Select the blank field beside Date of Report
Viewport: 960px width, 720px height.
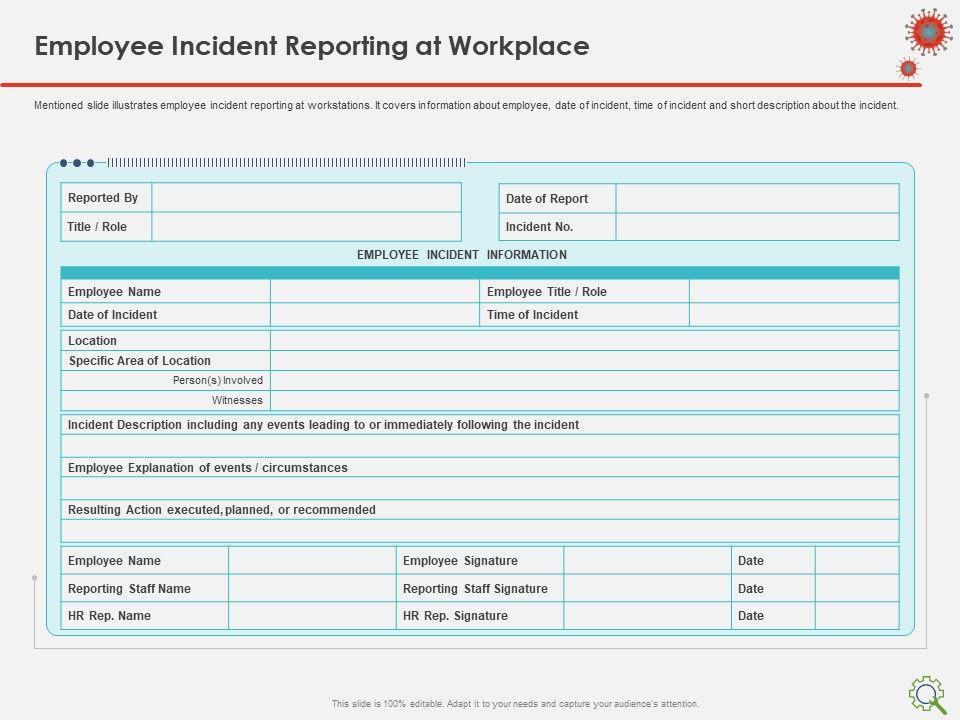[757, 199]
